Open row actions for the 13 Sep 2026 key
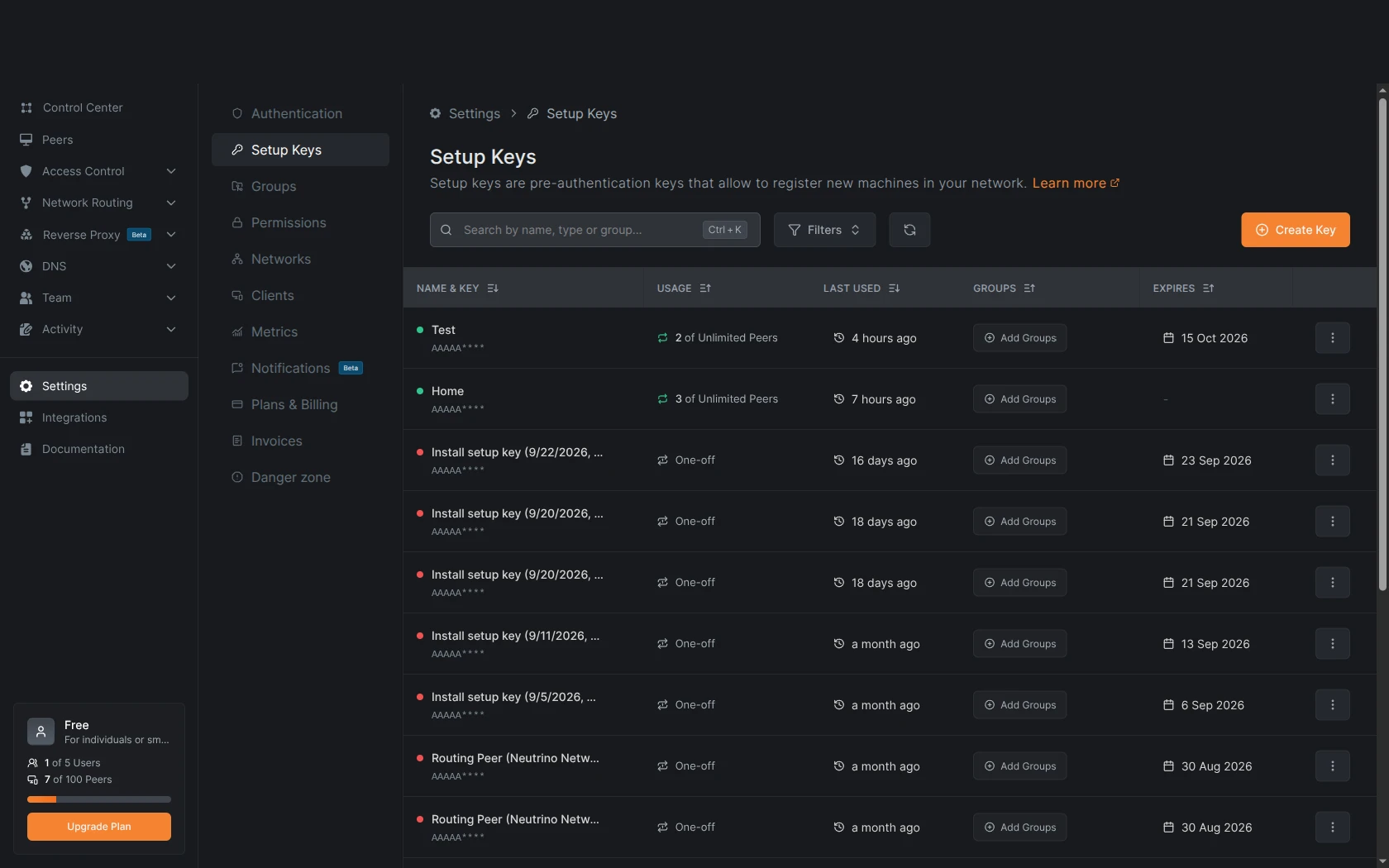Viewport: 1389px width, 868px height. click(x=1332, y=643)
